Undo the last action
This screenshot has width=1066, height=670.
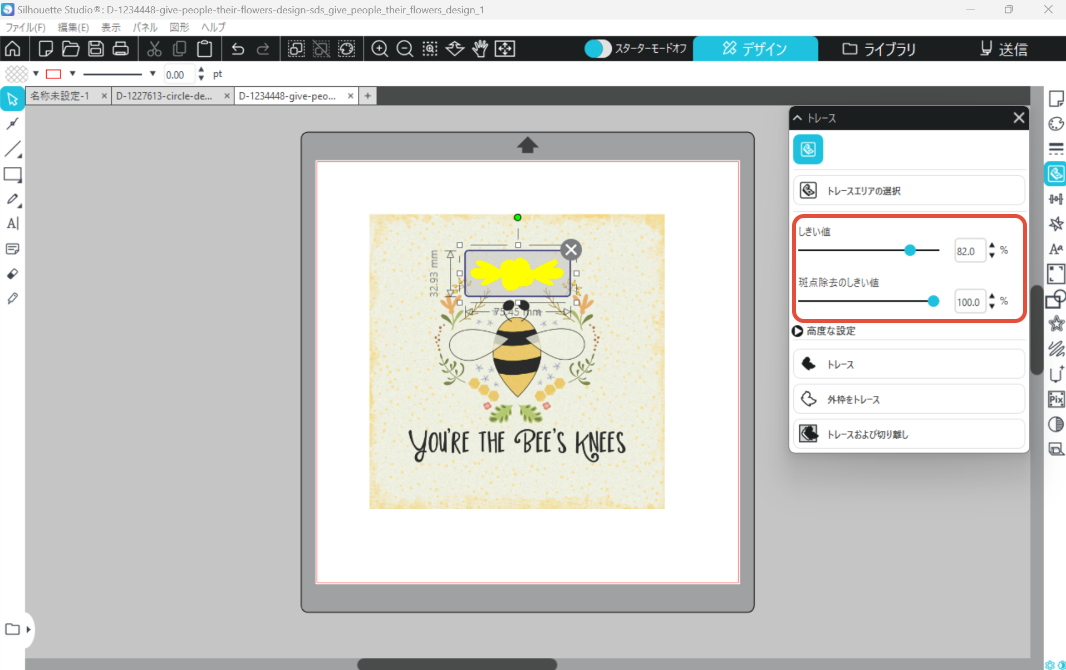pyautogui.click(x=238, y=49)
